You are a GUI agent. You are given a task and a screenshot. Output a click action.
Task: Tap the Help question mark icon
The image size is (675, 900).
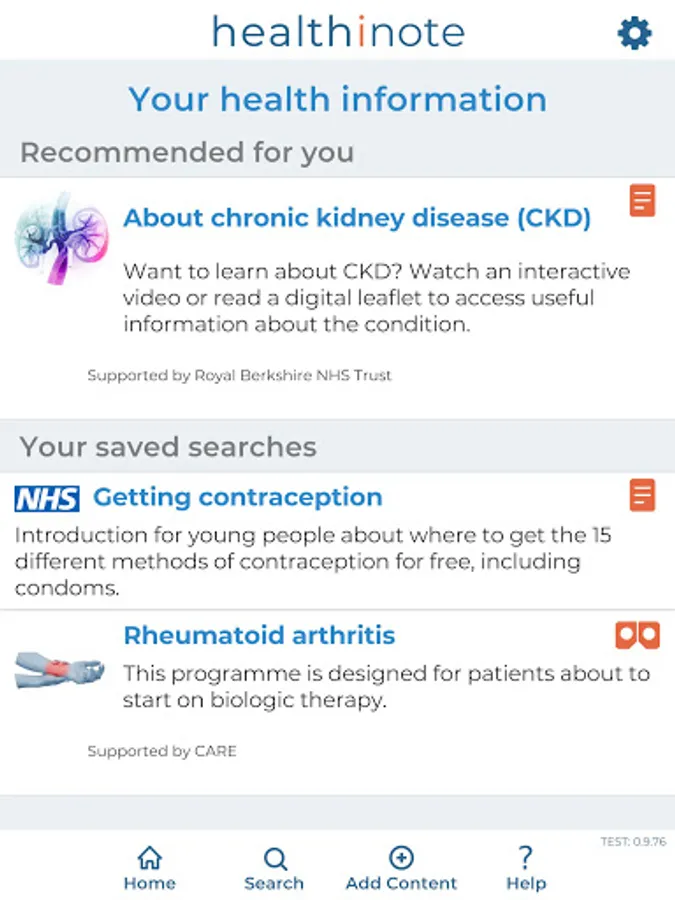[x=525, y=857]
